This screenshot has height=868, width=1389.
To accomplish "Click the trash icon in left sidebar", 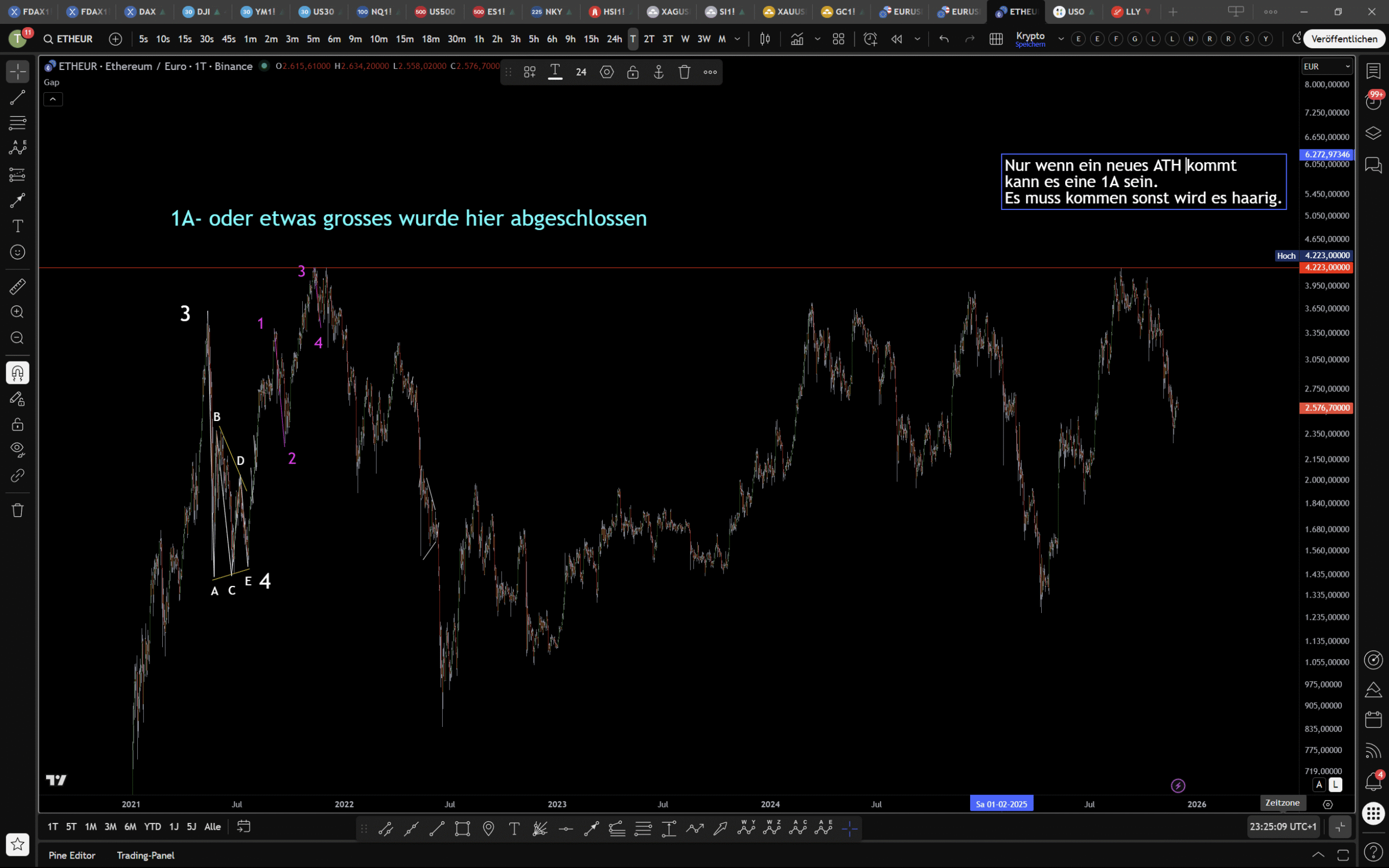I will (17, 510).
